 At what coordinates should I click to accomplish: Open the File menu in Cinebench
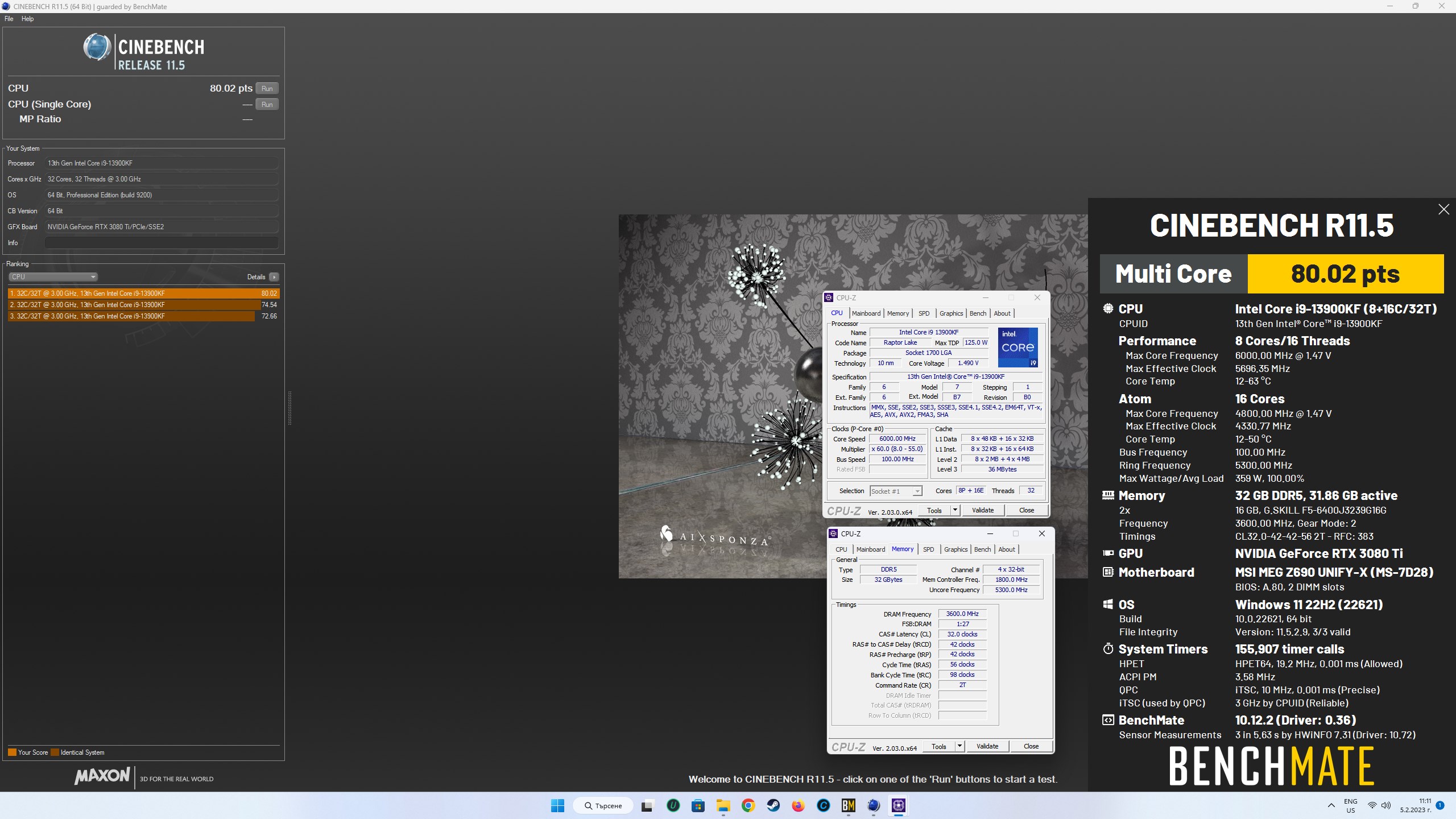pyautogui.click(x=9, y=19)
